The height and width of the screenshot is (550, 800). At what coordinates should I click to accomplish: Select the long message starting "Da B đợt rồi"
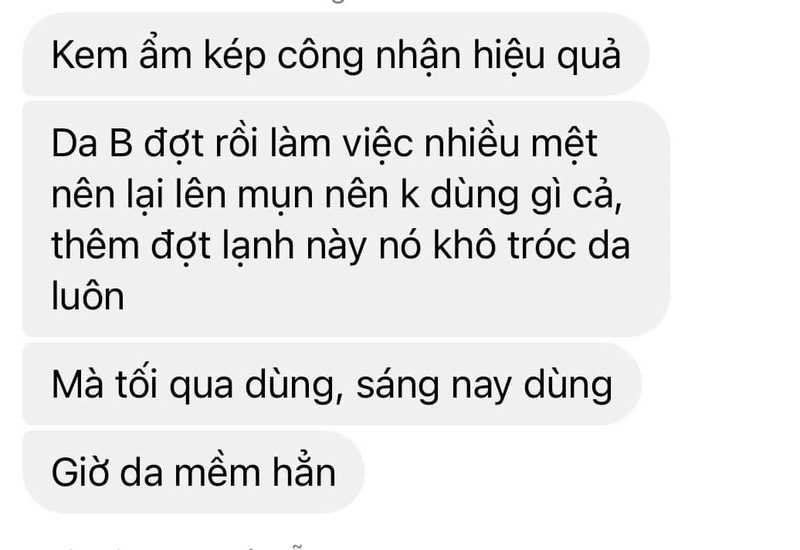tap(346, 219)
